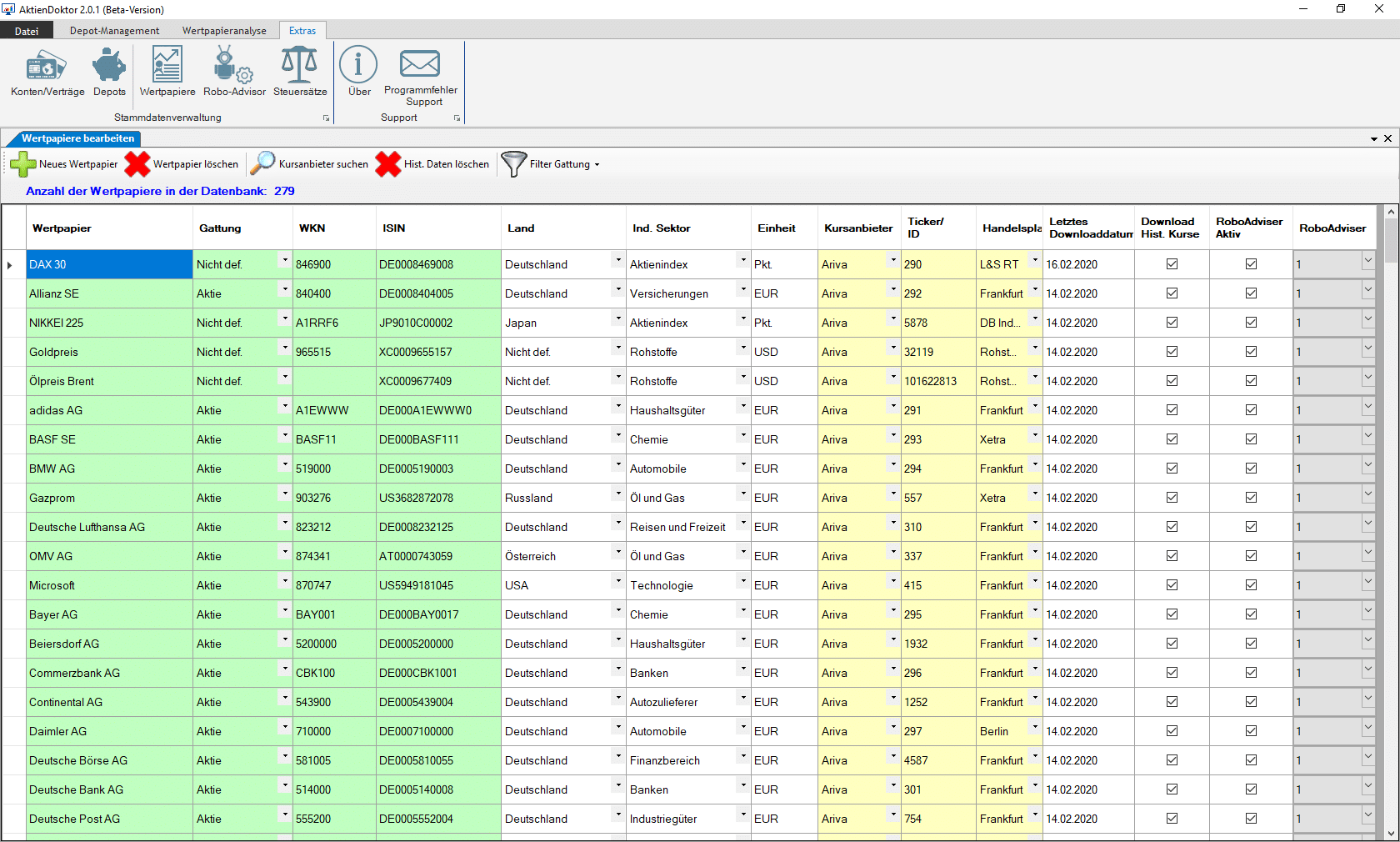Sort by the ISIN column header

point(438,228)
